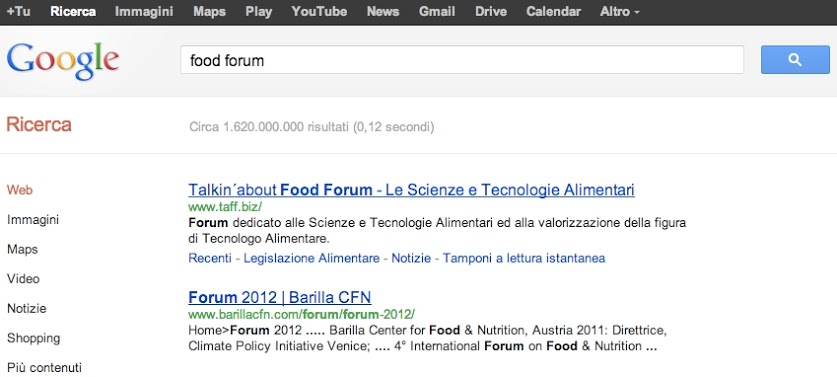Select the Web filter in sidebar
The width and height of the screenshot is (837, 377).
pyautogui.click(x=20, y=190)
